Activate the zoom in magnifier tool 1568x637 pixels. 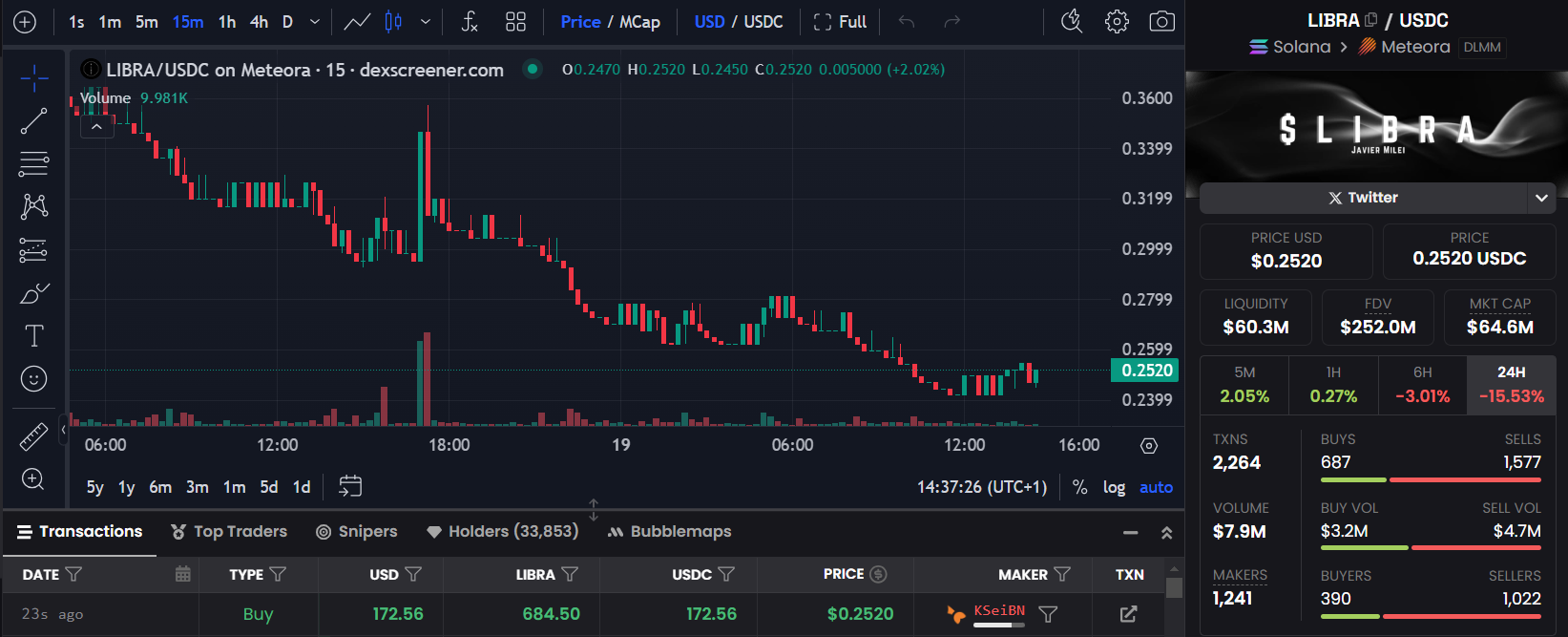pos(33,479)
